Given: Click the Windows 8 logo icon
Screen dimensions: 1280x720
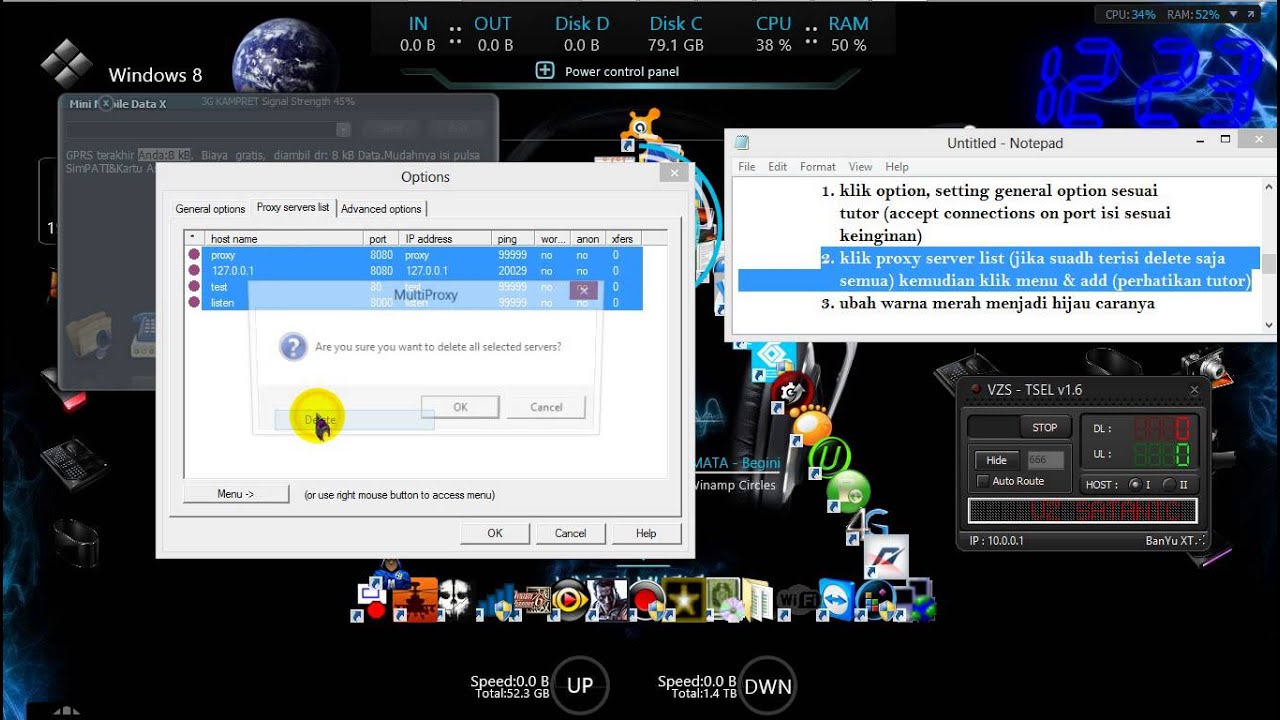Looking at the screenshot, I should point(66,64).
